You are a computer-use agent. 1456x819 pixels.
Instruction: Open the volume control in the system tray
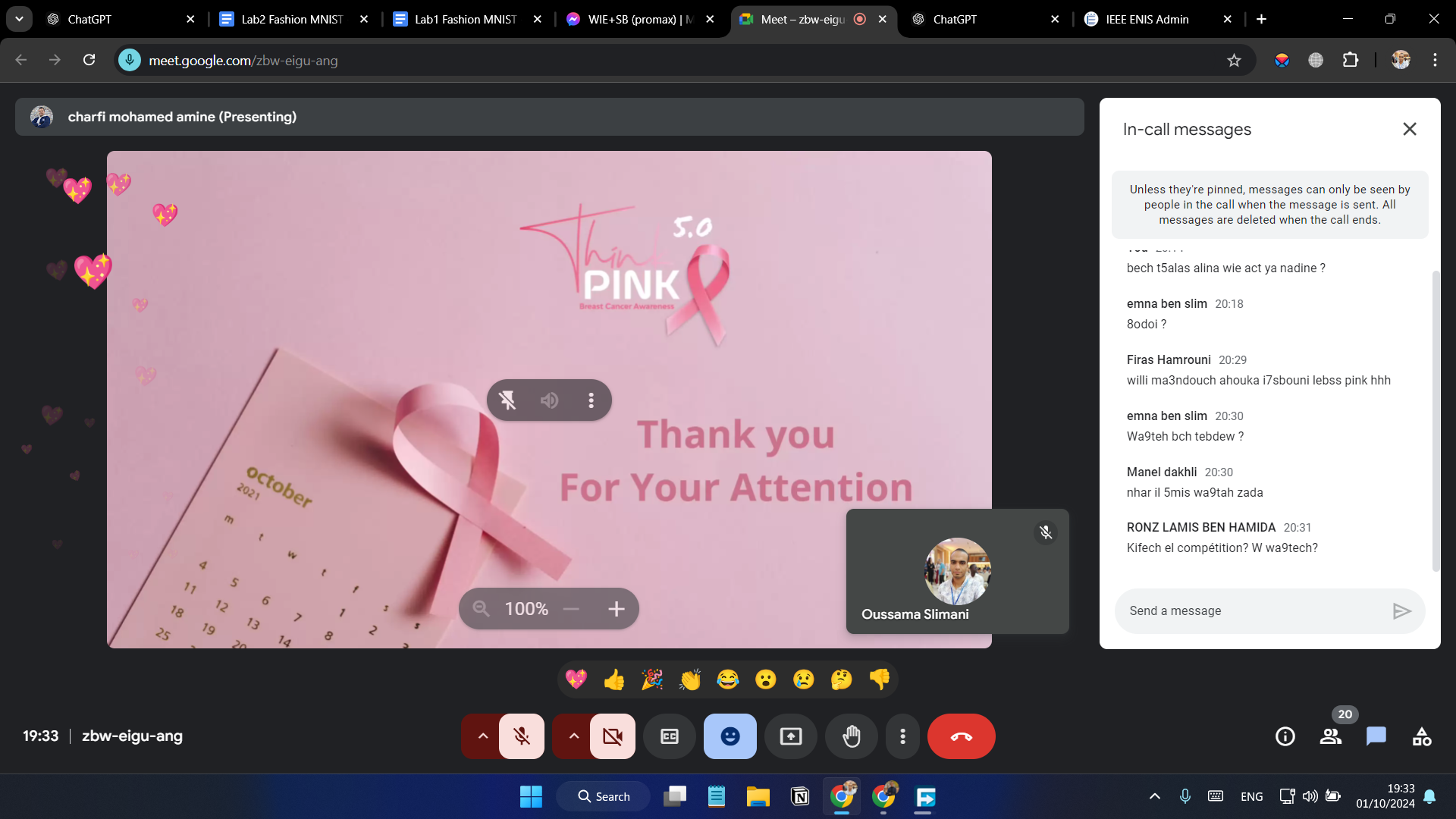(x=1310, y=796)
